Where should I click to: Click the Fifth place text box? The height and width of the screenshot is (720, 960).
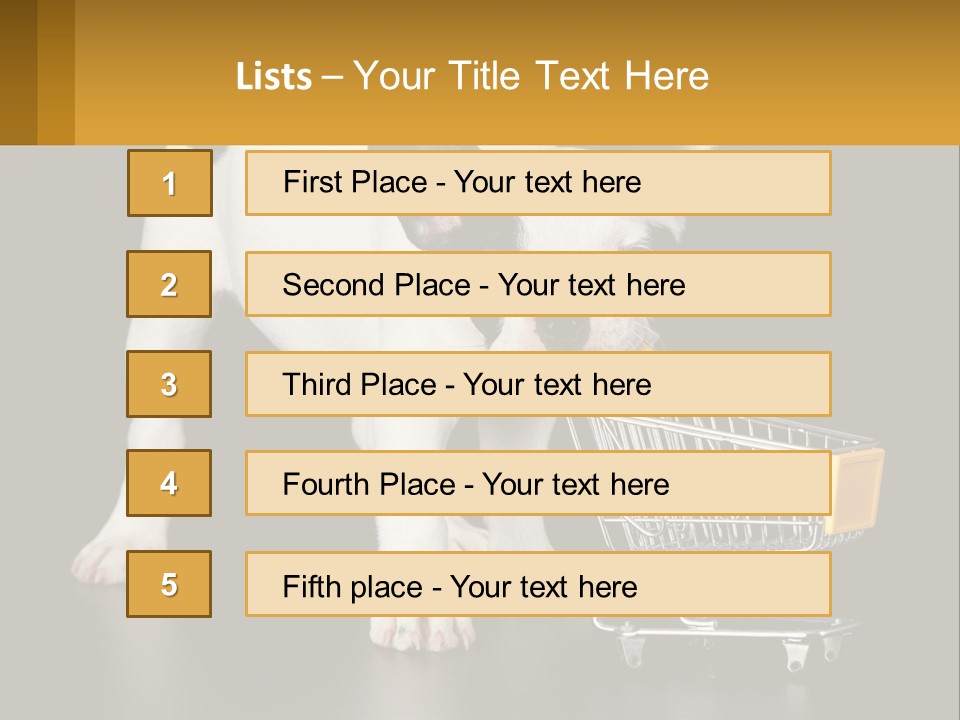[538, 584]
